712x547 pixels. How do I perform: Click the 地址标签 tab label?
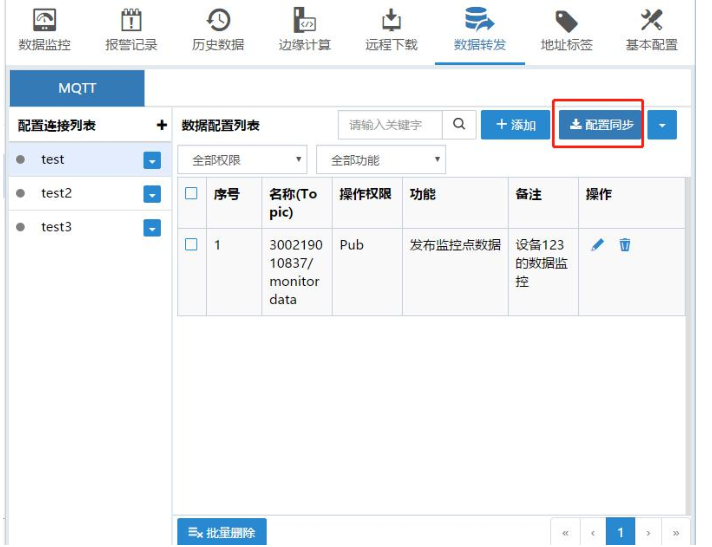(567, 45)
